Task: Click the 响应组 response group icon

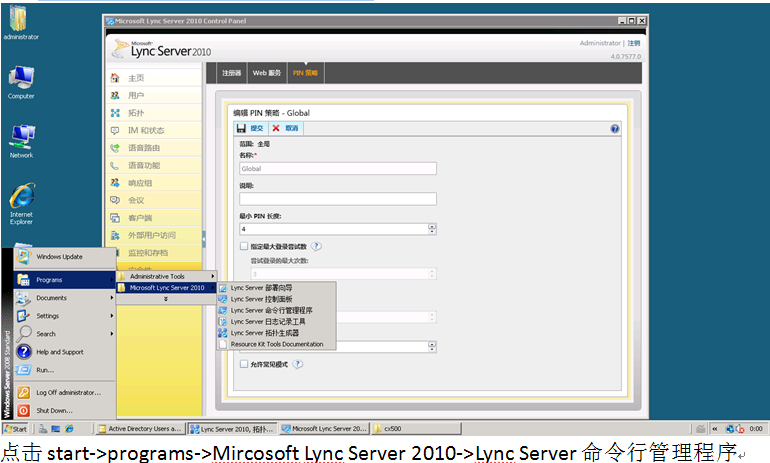Action: coord(115,183)
